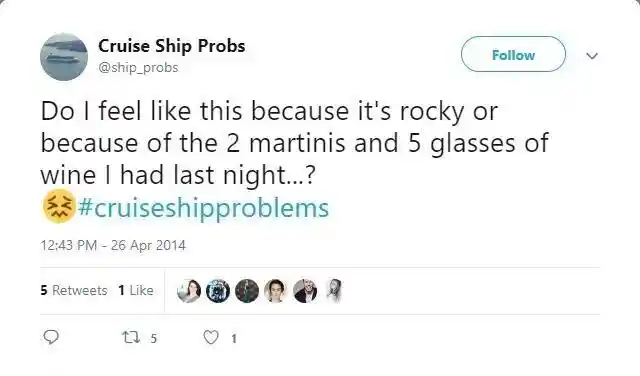This screenshot has height=376, width=640.
Task: Open fifth liker avatar, person in dark jacket
Action: [x=305, y=291]
